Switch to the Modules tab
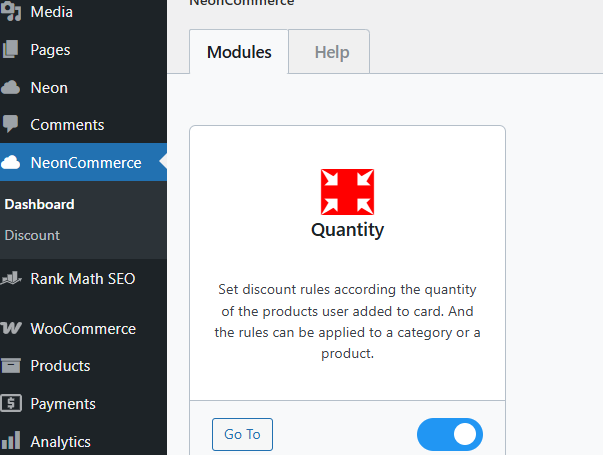Screen dimensions: 603x455 239,52
